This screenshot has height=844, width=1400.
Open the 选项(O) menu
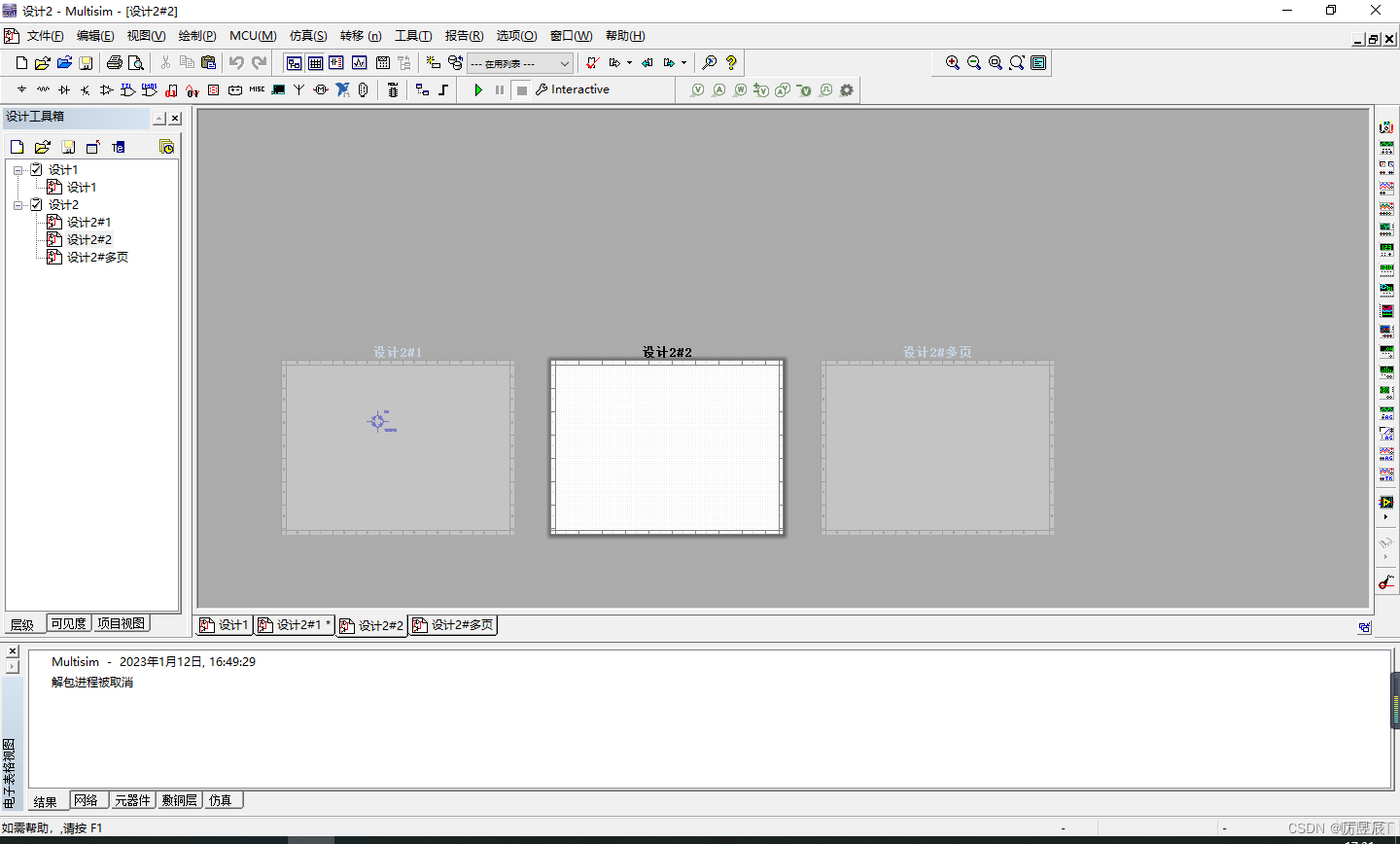click(516, 36)
